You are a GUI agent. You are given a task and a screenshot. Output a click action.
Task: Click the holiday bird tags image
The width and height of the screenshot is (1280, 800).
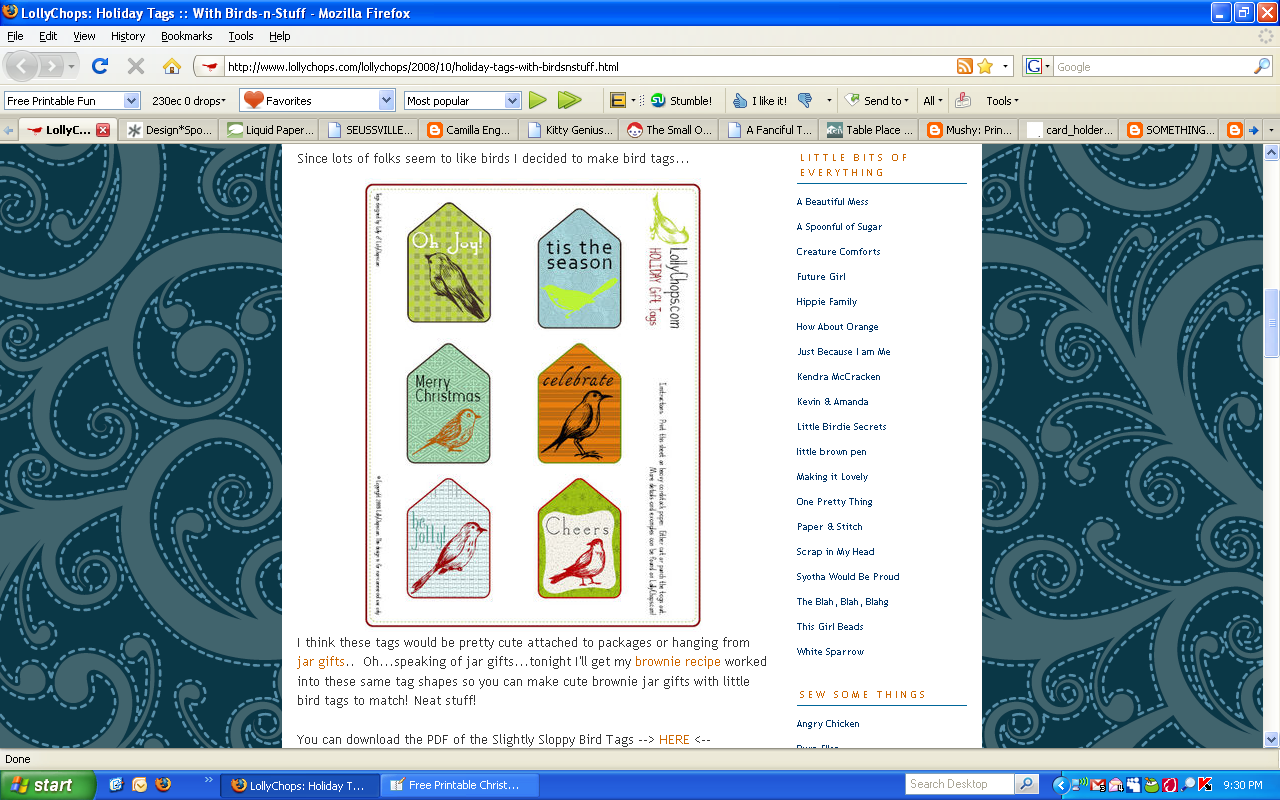(x=533, y=405)
